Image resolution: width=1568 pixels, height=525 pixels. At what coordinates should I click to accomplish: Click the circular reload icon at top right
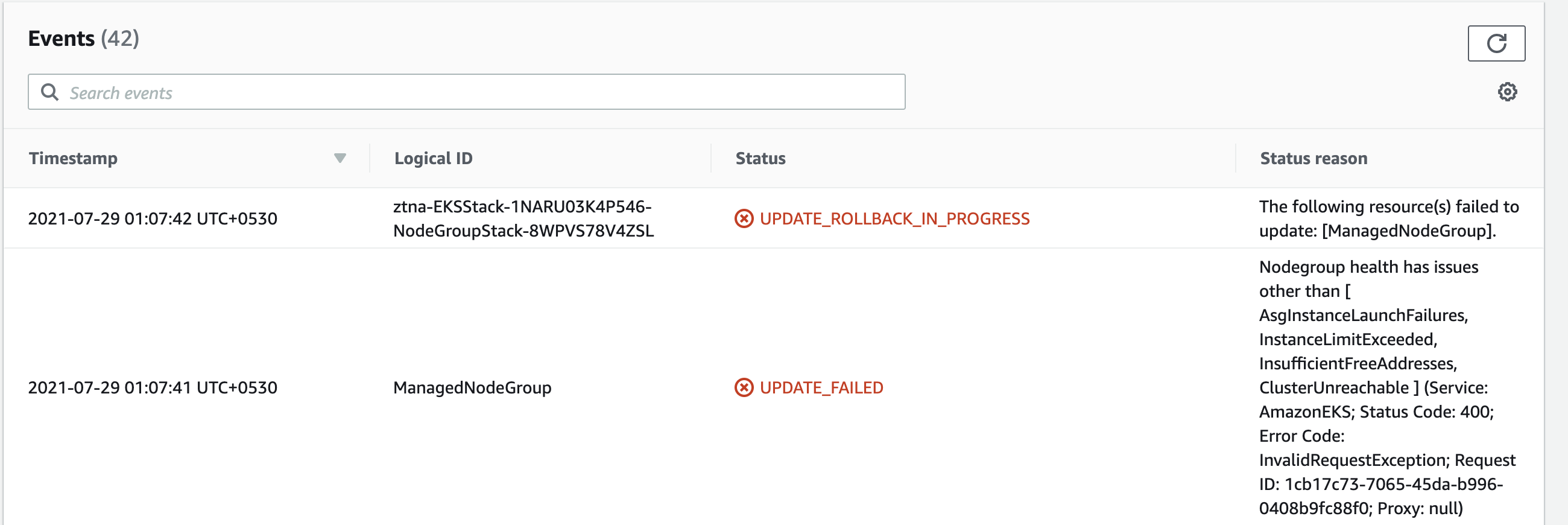coord(1498,43)
